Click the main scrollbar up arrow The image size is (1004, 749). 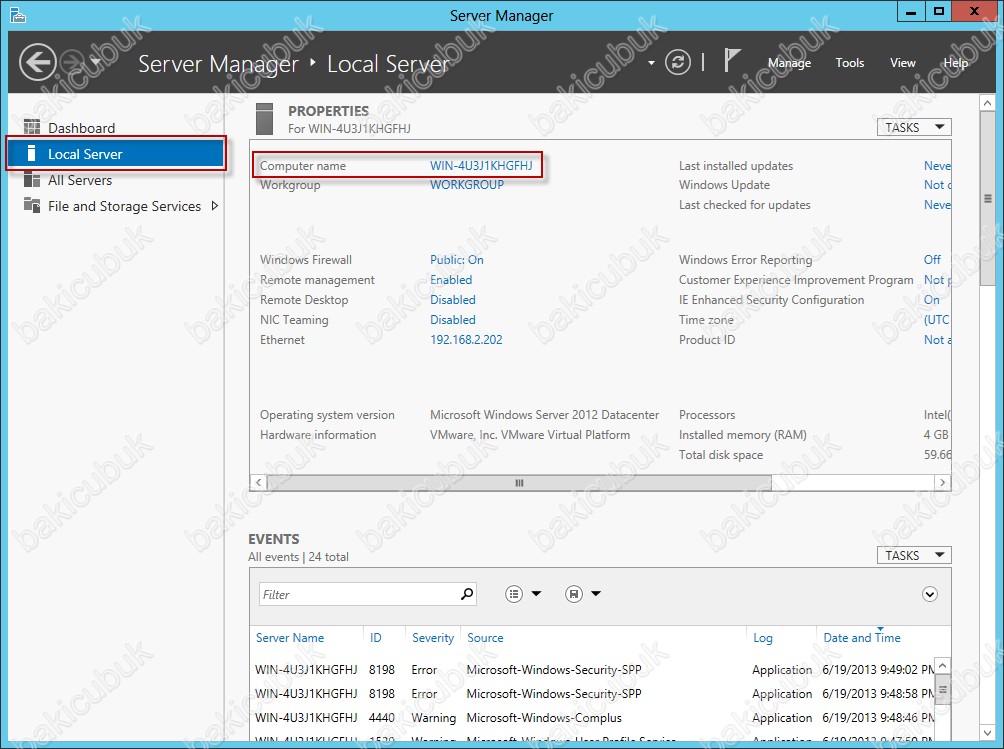[987, 103]
